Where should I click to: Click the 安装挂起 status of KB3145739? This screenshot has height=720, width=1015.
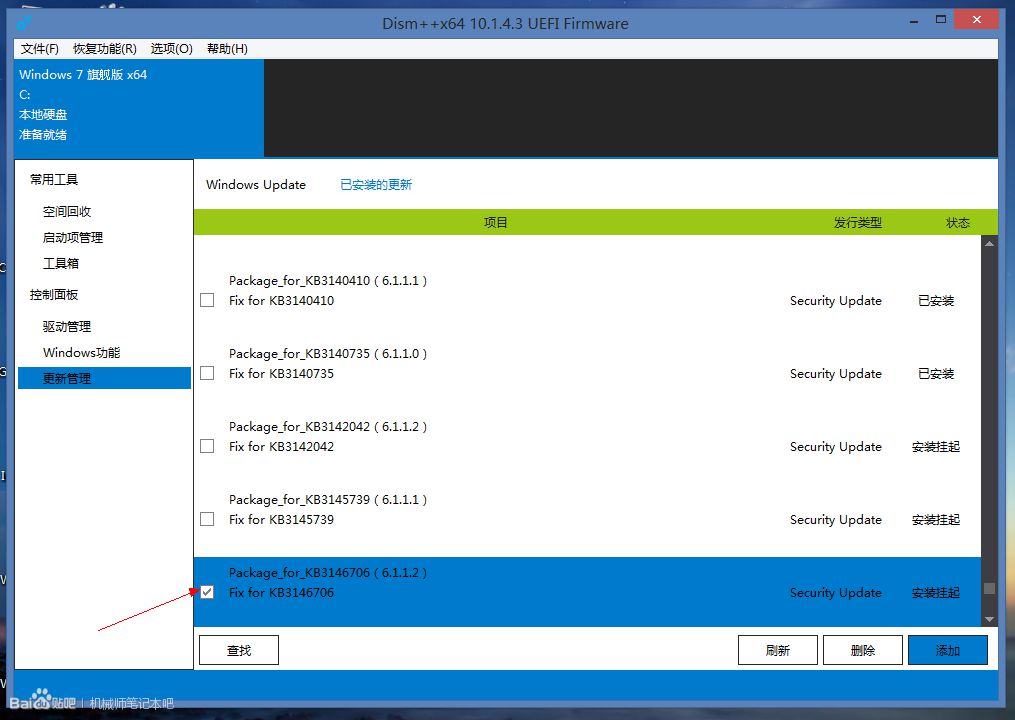point(936,520)
